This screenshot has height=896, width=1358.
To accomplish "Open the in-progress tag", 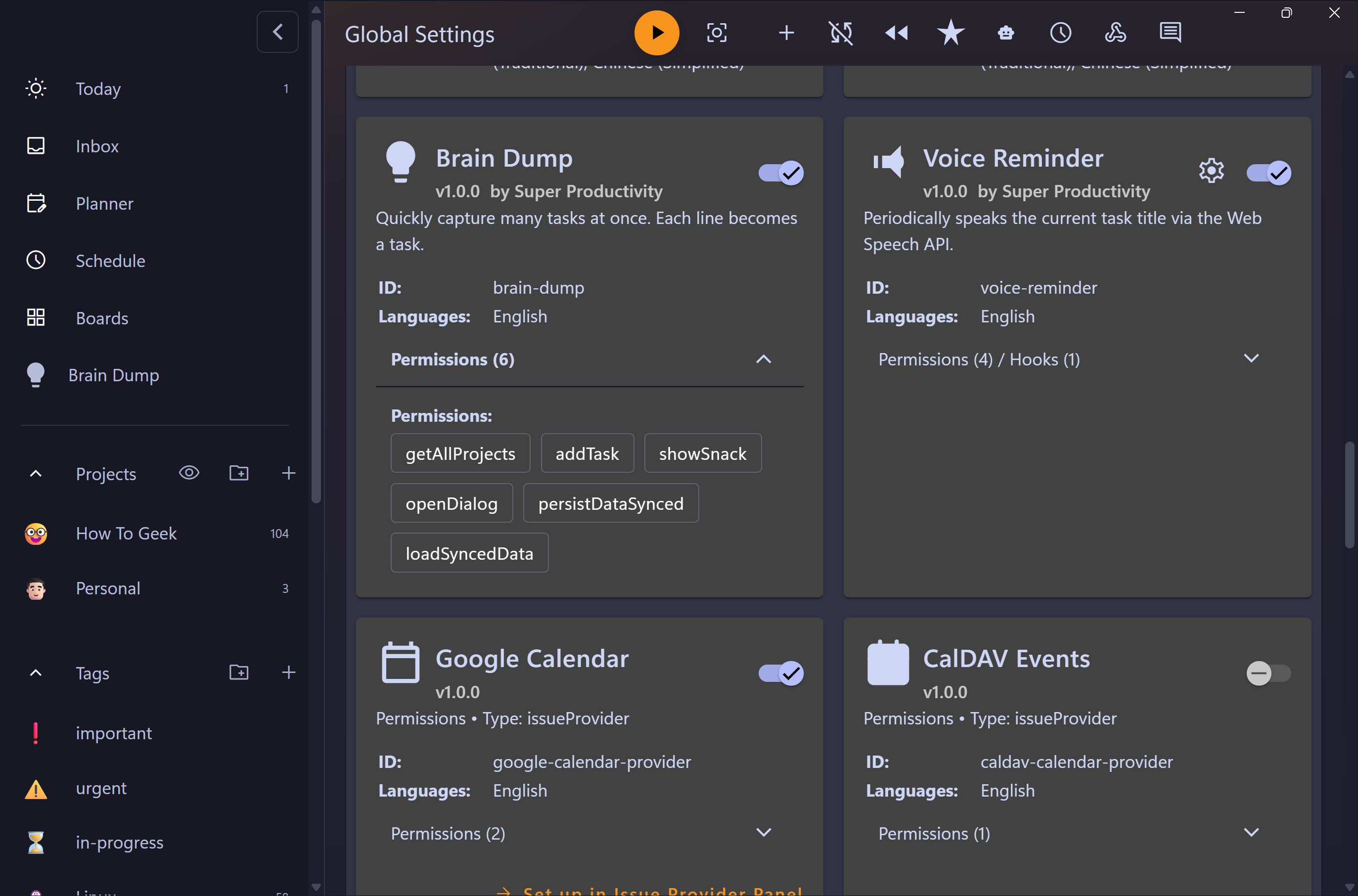I will 154,843.
